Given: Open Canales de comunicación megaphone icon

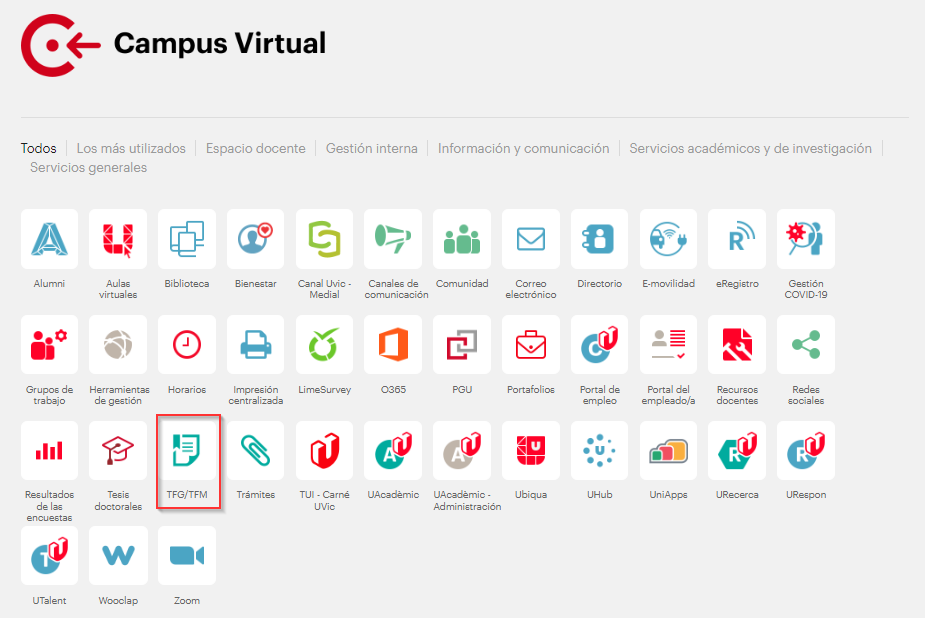Looking at the screenshot, I should coord(393,239).
